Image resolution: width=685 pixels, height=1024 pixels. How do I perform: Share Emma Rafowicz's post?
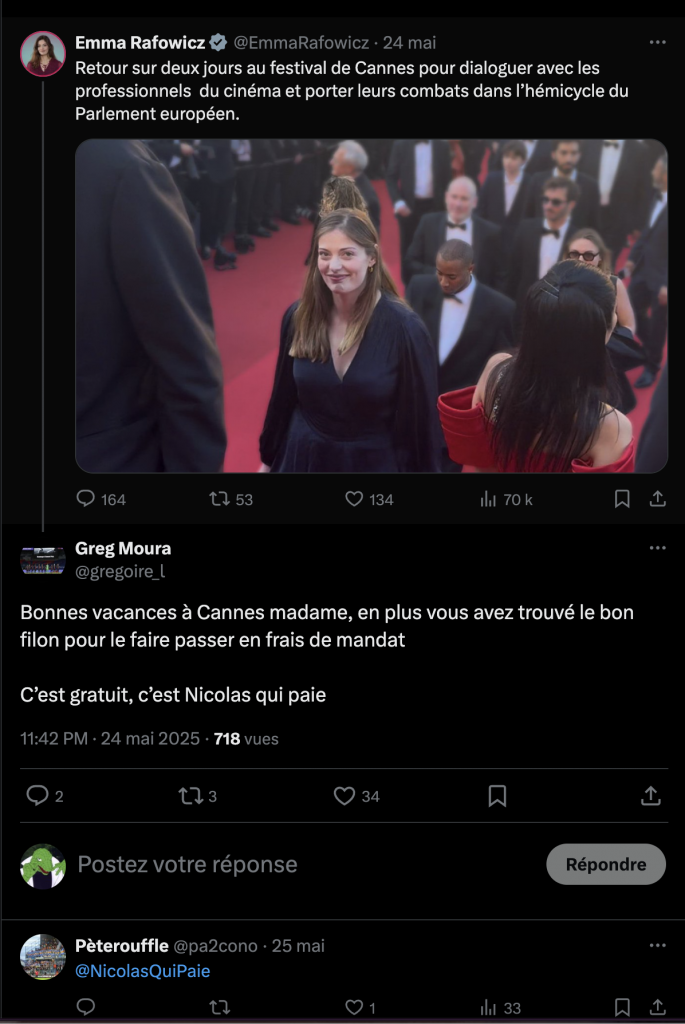(657, 498)
